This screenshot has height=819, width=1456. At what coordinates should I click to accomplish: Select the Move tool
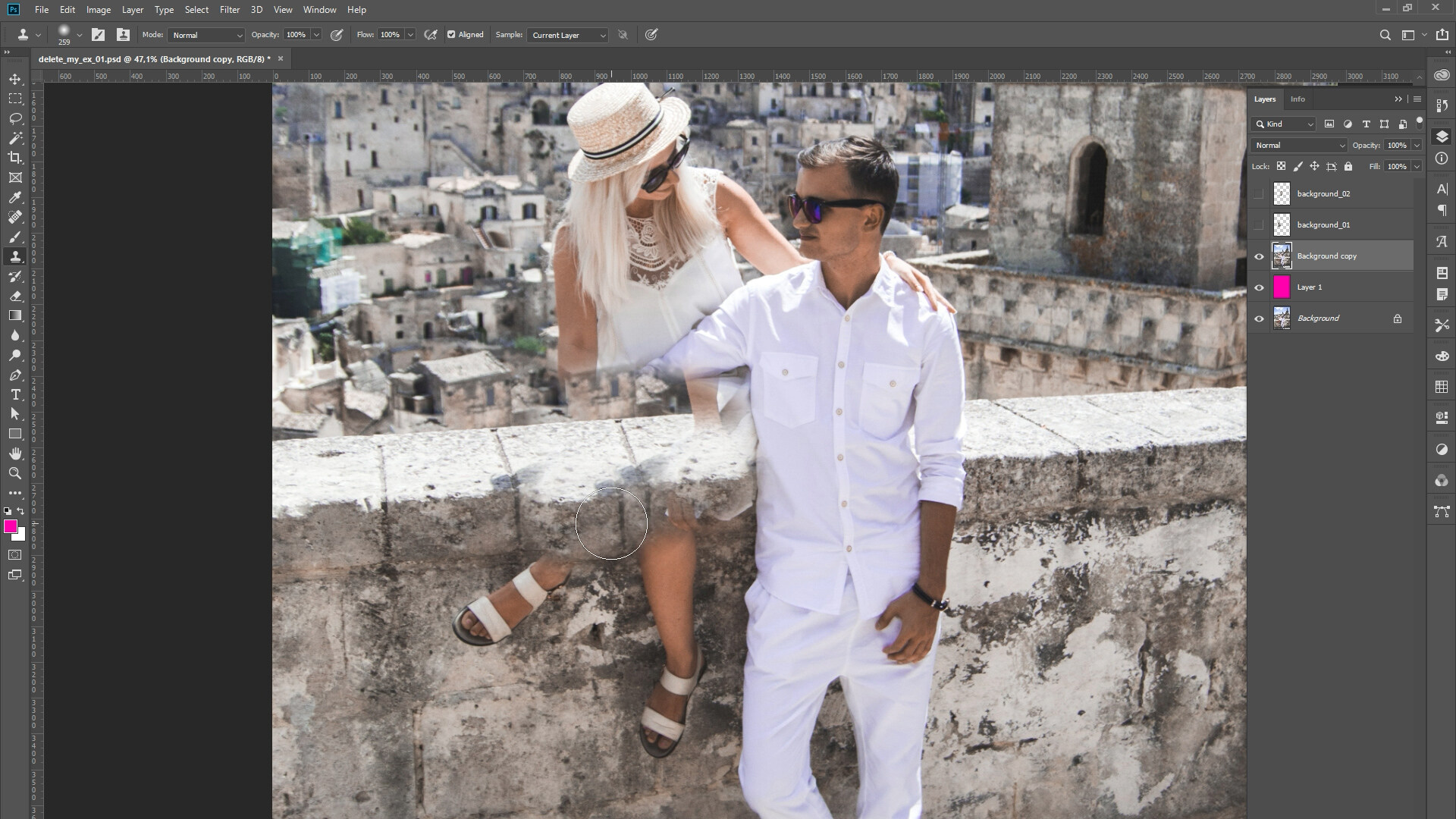tap(15, 79)
